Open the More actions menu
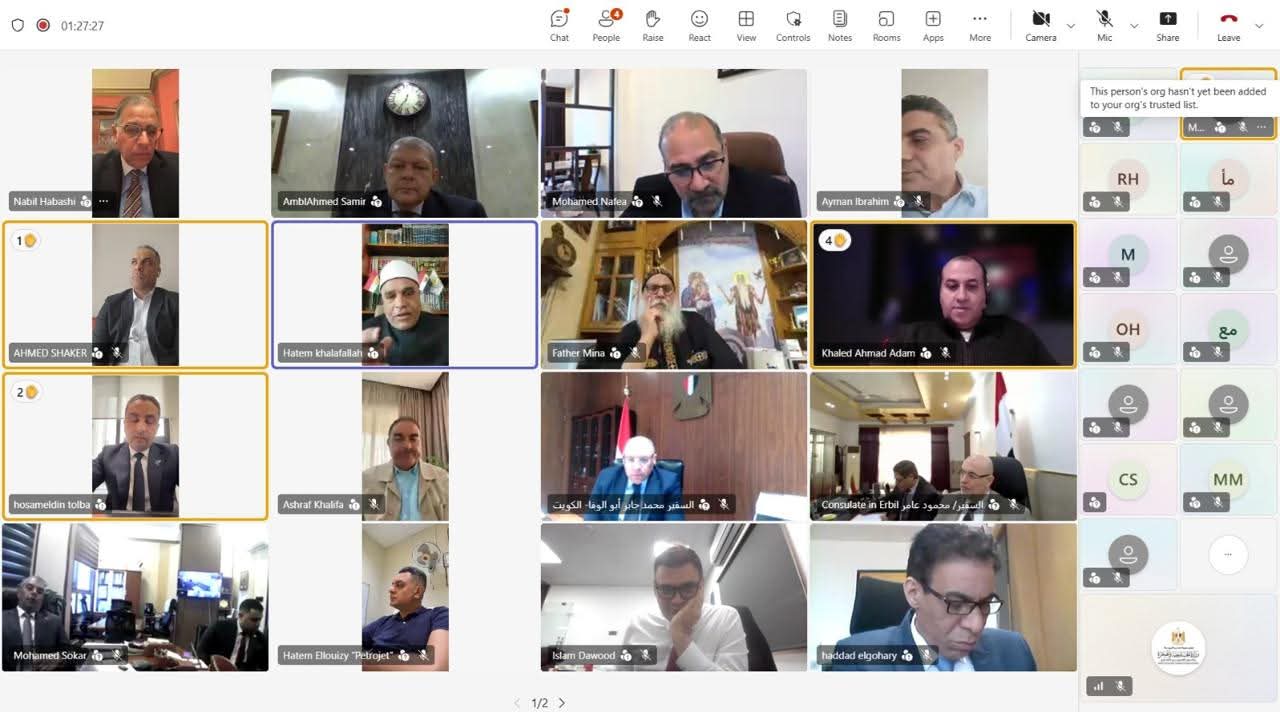The height and width of the screenshot is (712, 1280). pos(980,25)
